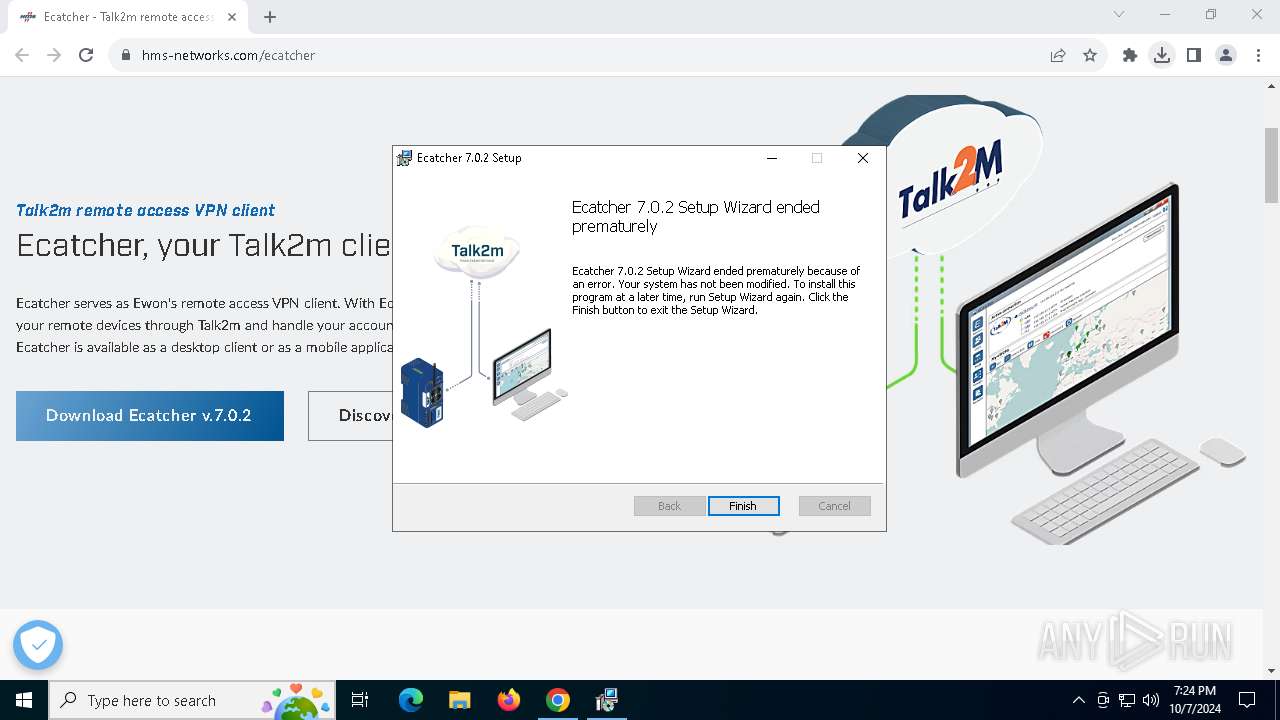Image resolution: width=1280 pixels, height=720 pixels.
Task: Minimize the Ecatcher Setup dialog
Action: (772, 158)
